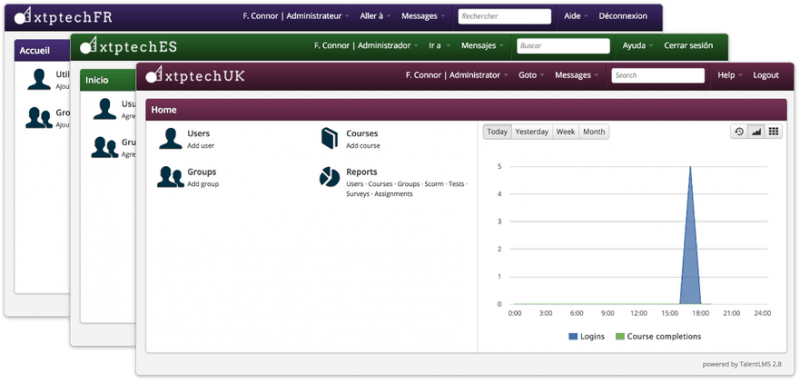Open the Mensajes dropdown in xtptechES
Viewport: 800px width, 383px height.
point(482,45)
